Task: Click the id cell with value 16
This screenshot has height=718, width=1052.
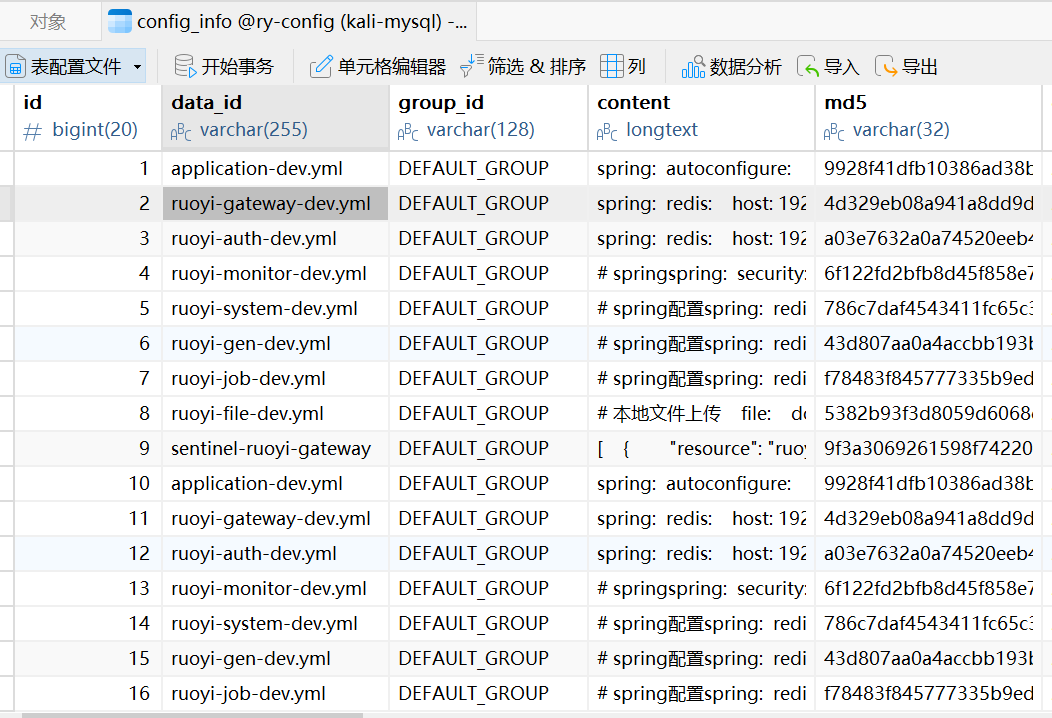Action: click(x=88, y=693)
